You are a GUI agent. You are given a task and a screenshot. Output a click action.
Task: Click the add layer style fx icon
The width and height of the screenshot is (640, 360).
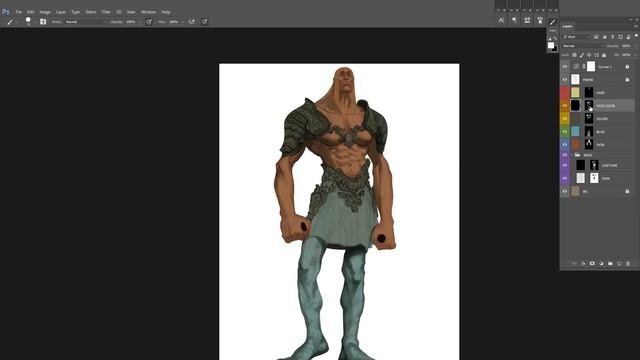[583, 264]
